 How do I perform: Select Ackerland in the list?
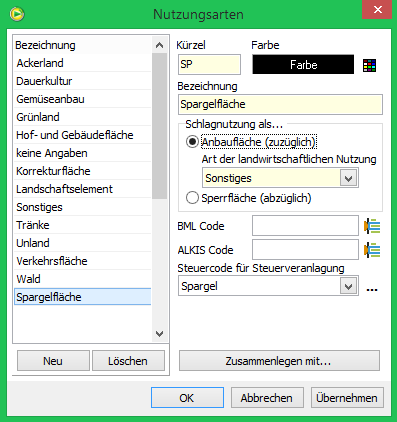click(x=82, y=63)
